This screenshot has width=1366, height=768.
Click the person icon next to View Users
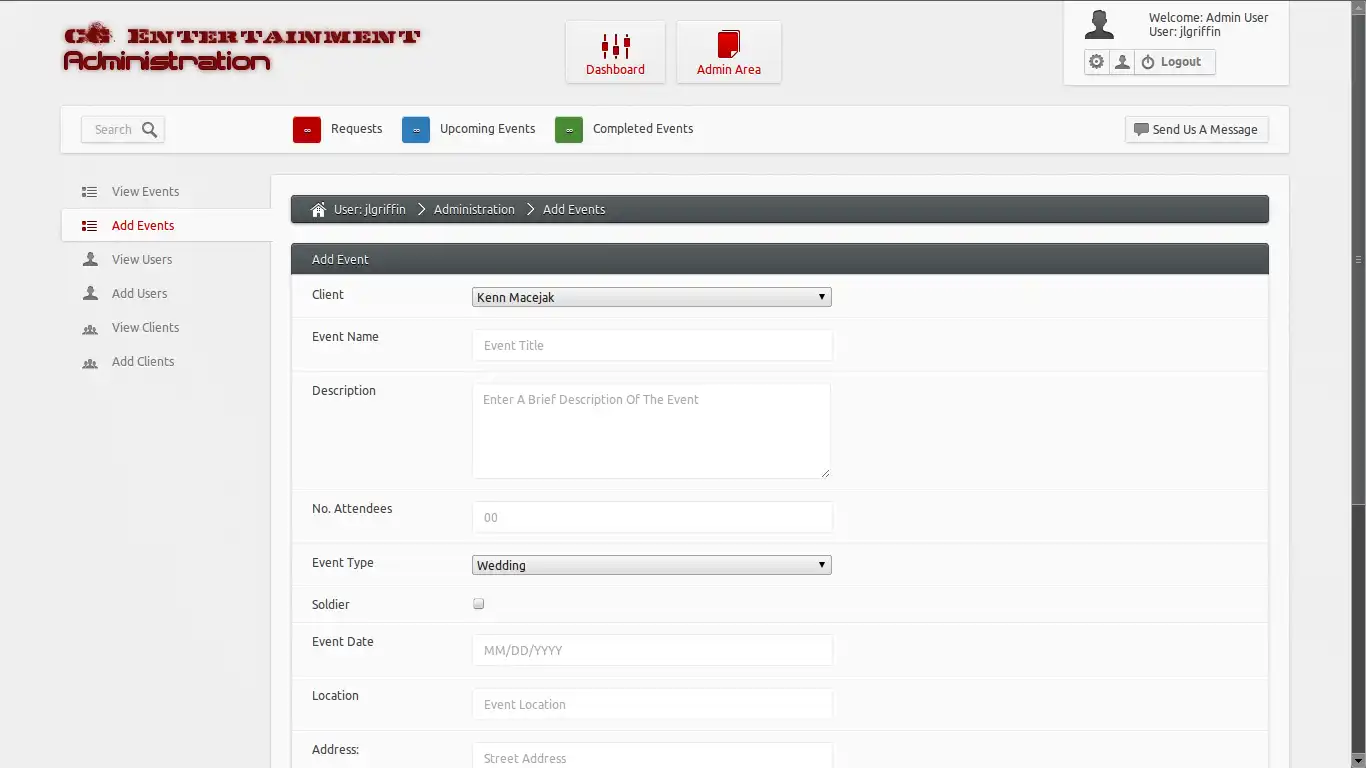click(x=90, y=260)
